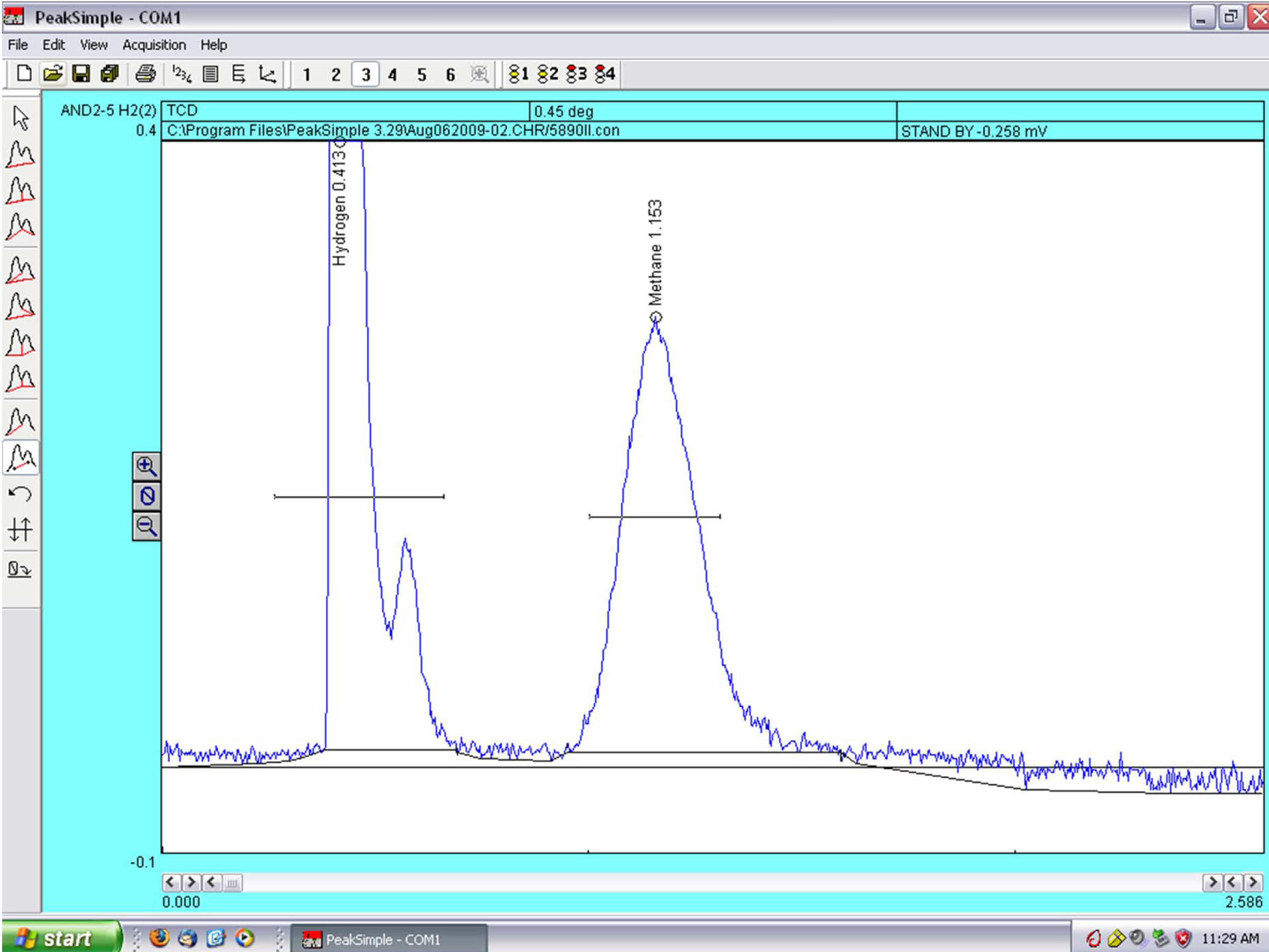Click the red shield security tray icon
Image resolution: width=1269 pixels, height=952 pixels.
click(x=1183, y=939)
